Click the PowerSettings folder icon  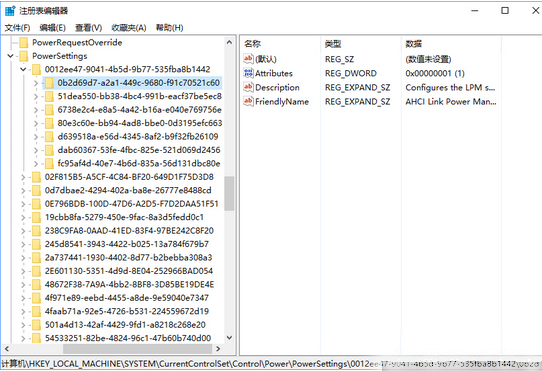point(24,56)
